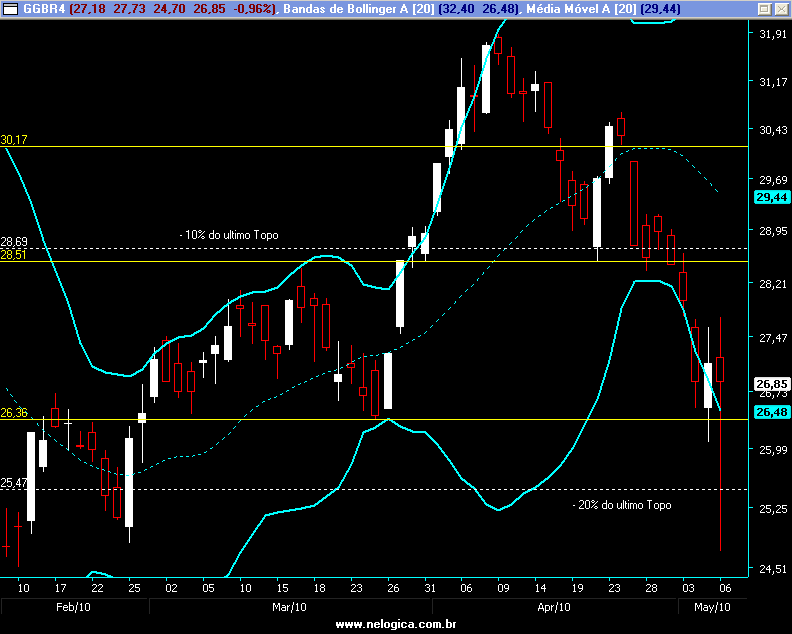This screenshot has height=634, width=792.
Task: Select the Bandas de Bollinger A [20] label
Action: pos(359,9)
